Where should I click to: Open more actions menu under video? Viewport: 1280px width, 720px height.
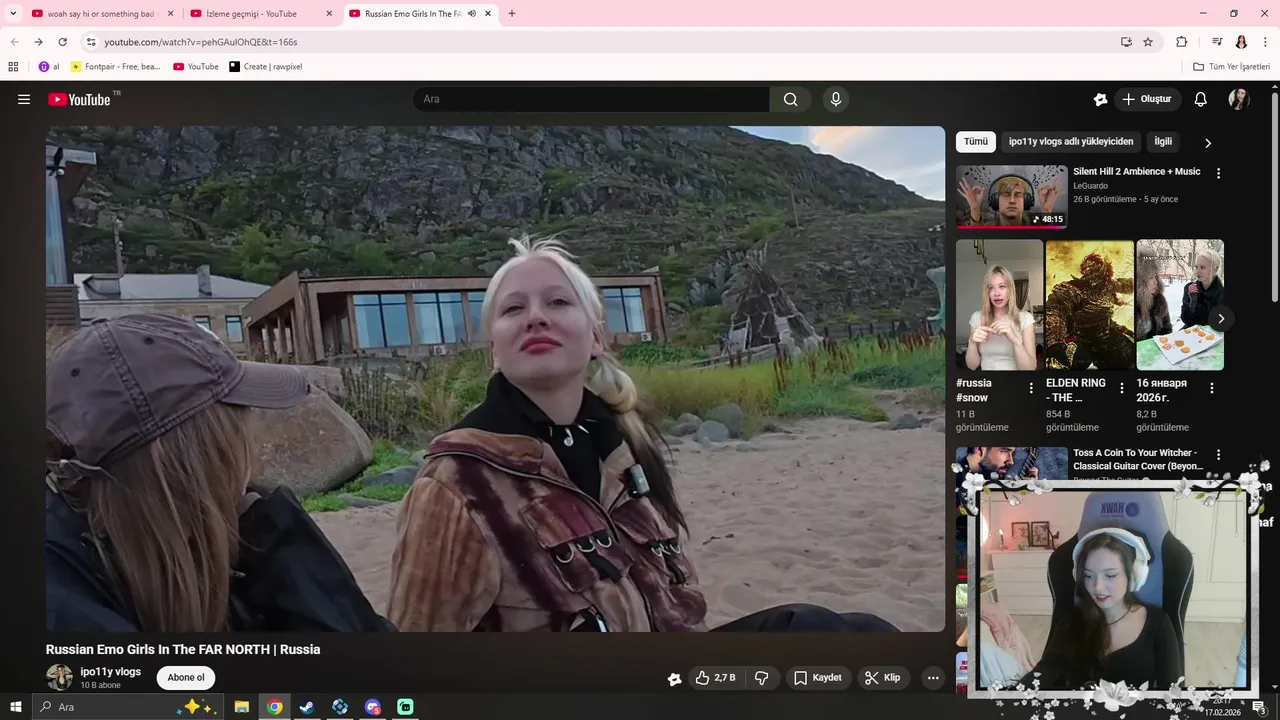933,678
